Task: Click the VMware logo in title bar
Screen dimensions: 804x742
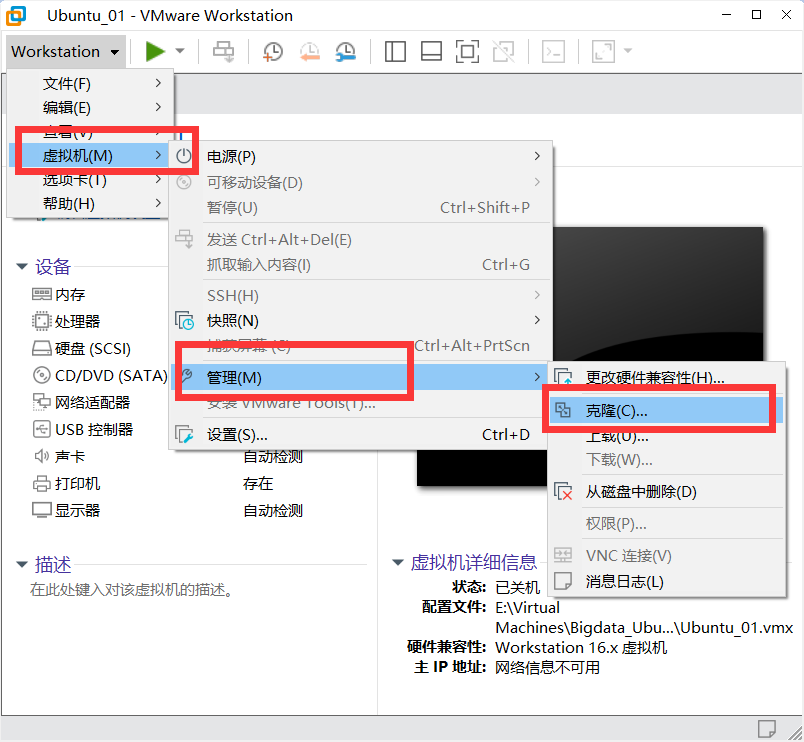Action: point(16,15)
